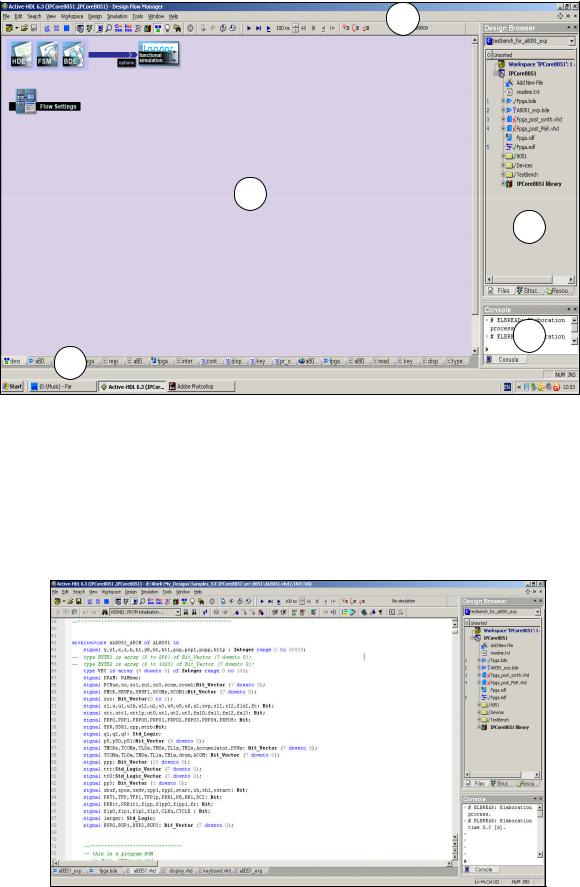Expand the TestBench folder in the top tree
The width and height of the screenshot is (580, 887).
(502, 174)
